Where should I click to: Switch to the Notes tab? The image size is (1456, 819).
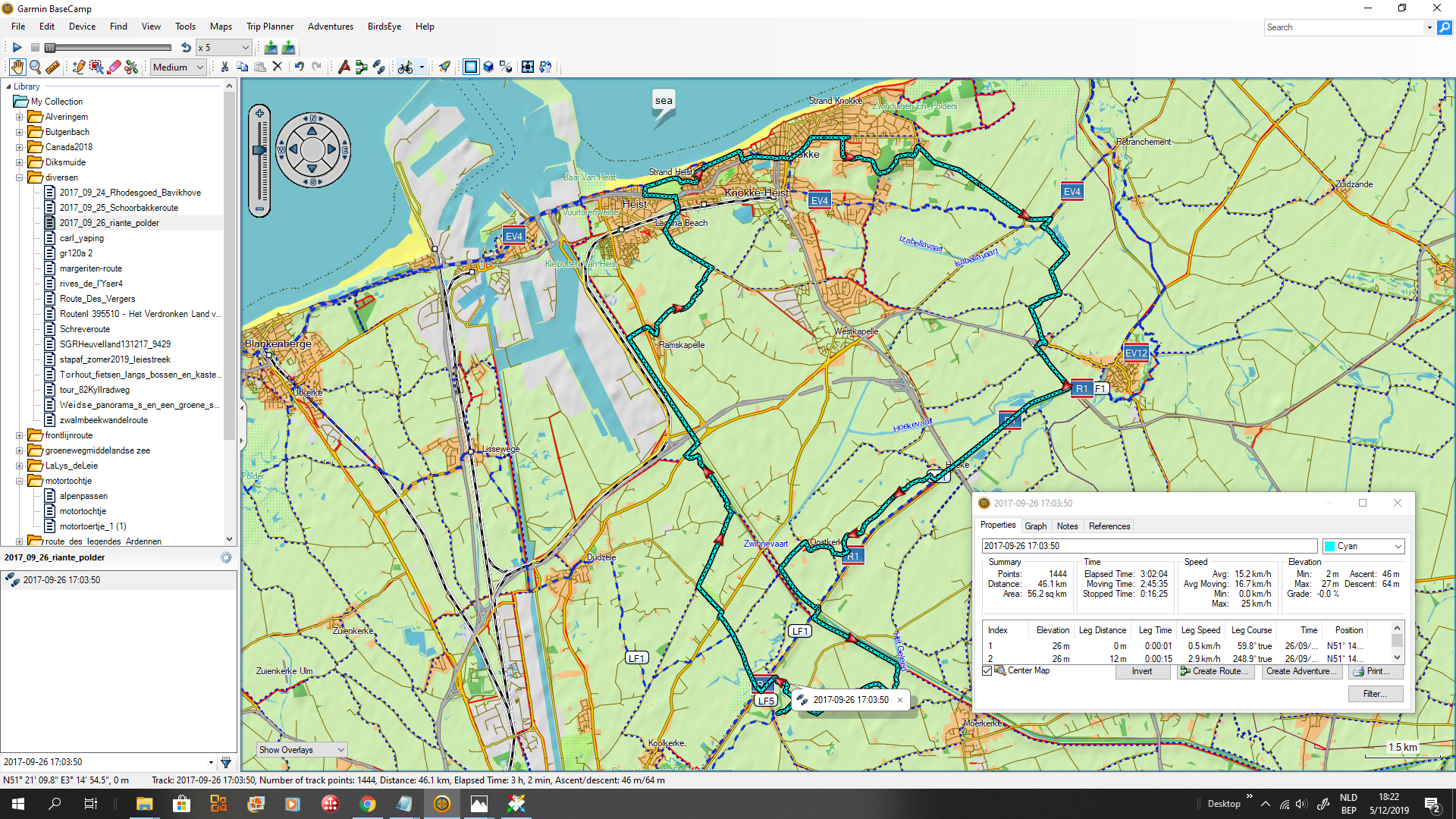point(1067,526)
